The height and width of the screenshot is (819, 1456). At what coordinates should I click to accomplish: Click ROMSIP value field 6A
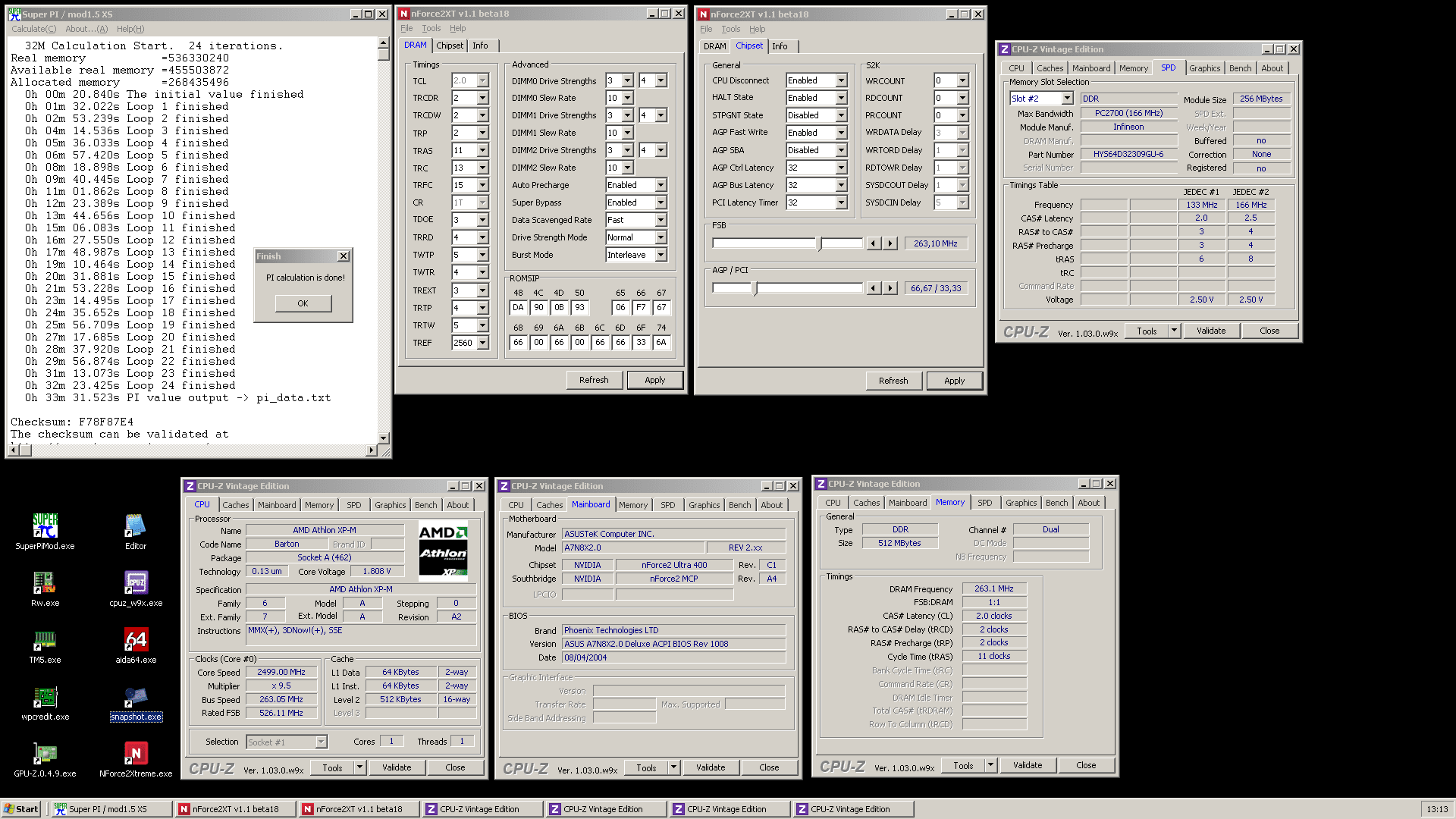[661, 342]
